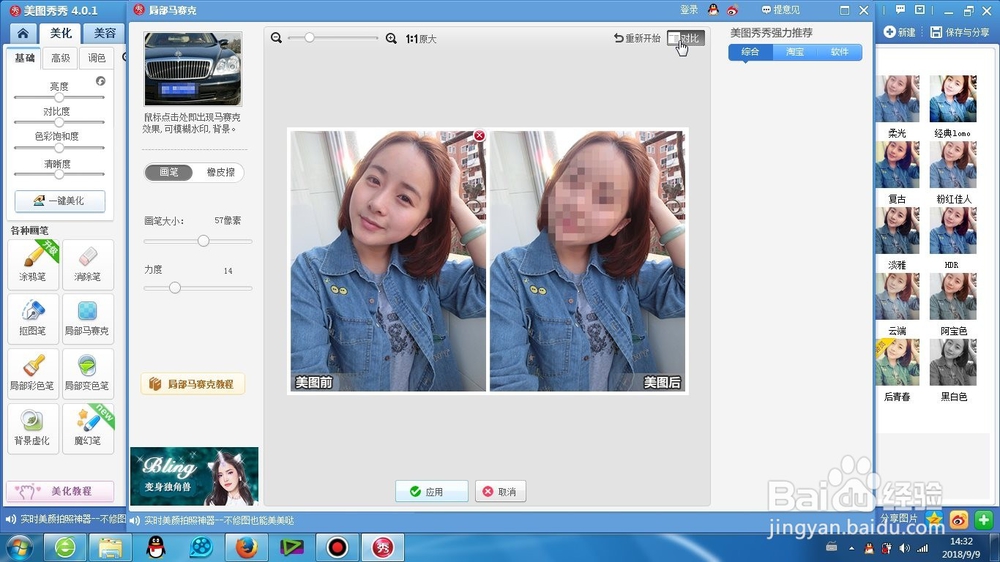Reset brightness with the small refresh icon

point(101,81)
